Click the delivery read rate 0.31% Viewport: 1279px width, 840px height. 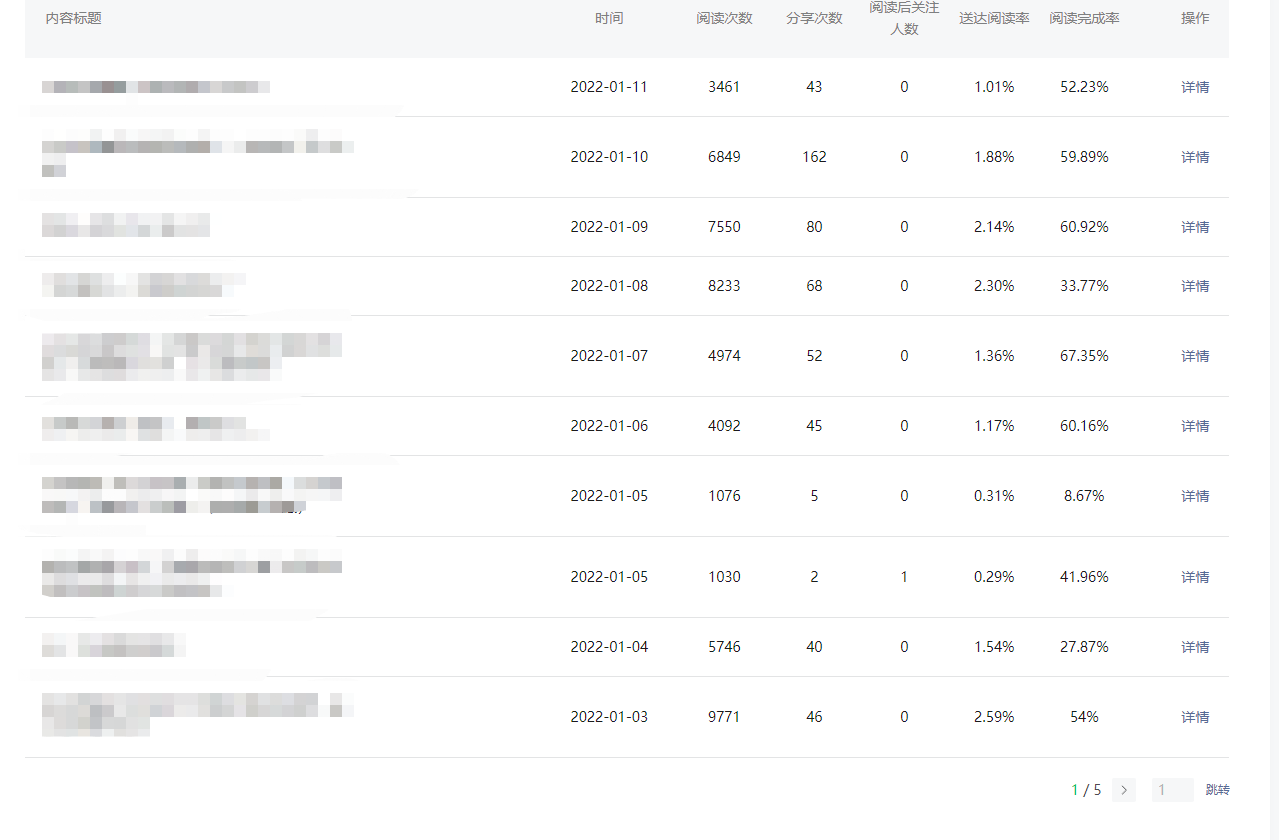pyautogui.click(x=994, y=496)
